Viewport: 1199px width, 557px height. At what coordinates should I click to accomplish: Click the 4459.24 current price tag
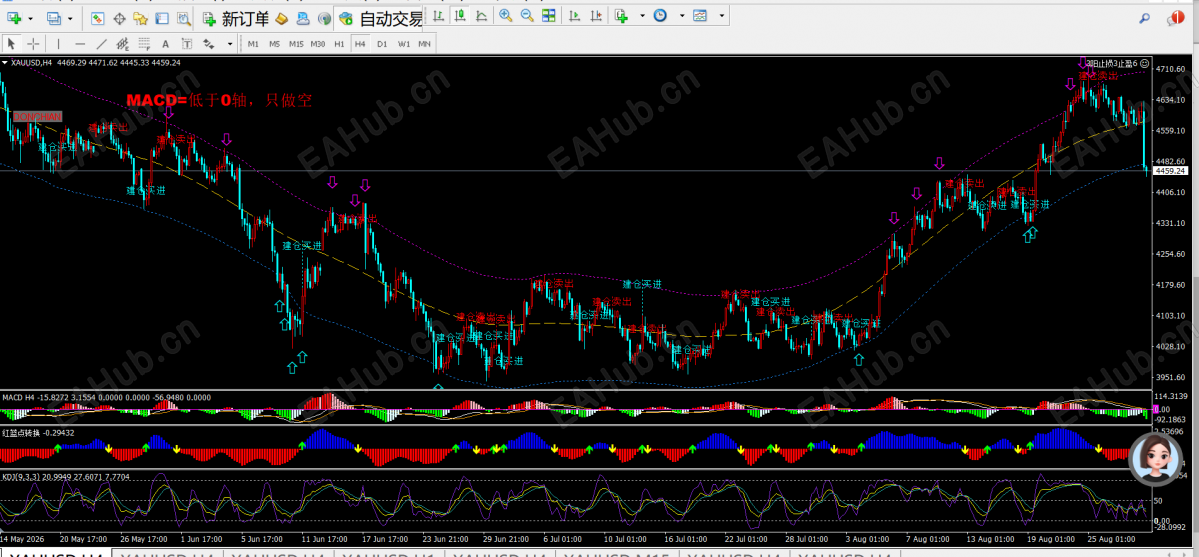1171,171
